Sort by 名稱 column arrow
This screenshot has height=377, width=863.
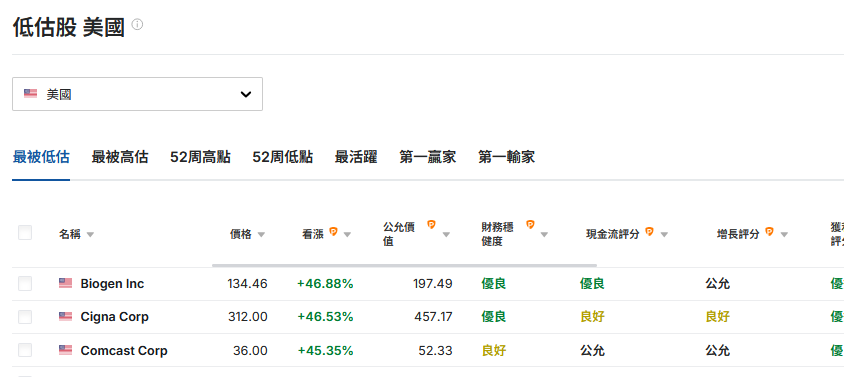coord(90,235)
